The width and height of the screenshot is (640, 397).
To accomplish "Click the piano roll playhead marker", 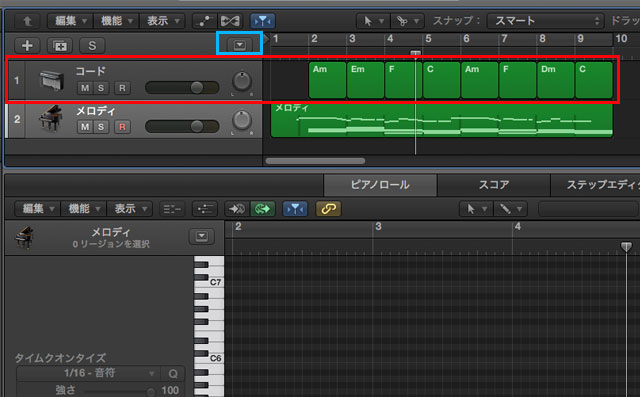I will (x=626, y=247).
